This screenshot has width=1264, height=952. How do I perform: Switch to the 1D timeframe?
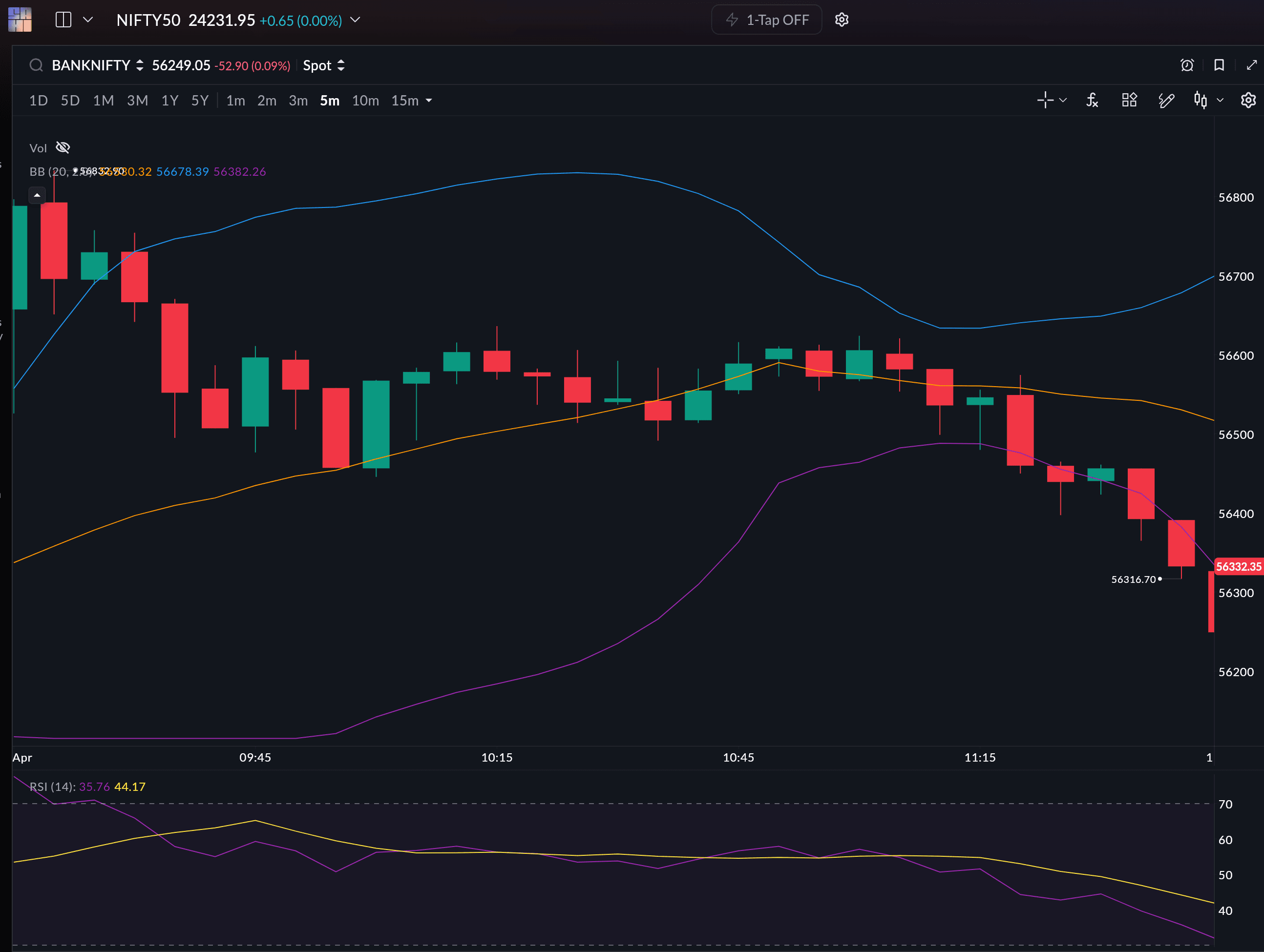38,101
